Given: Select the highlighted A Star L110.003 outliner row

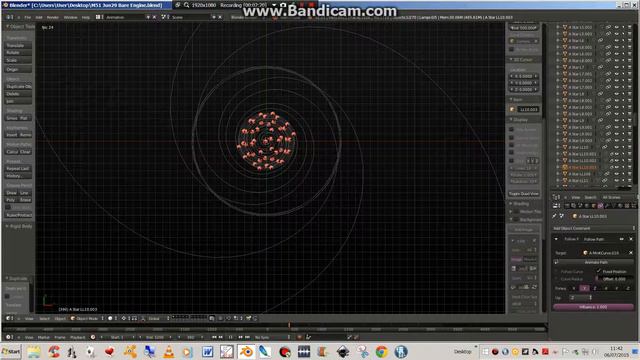Looking at the screenshot, I should (583, 167).
